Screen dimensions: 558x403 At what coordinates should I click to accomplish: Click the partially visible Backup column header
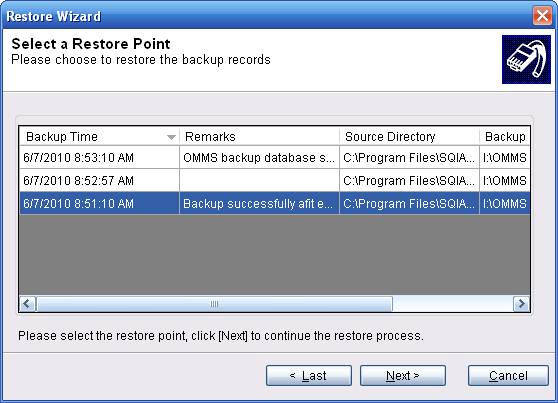[x=505, y=137]
